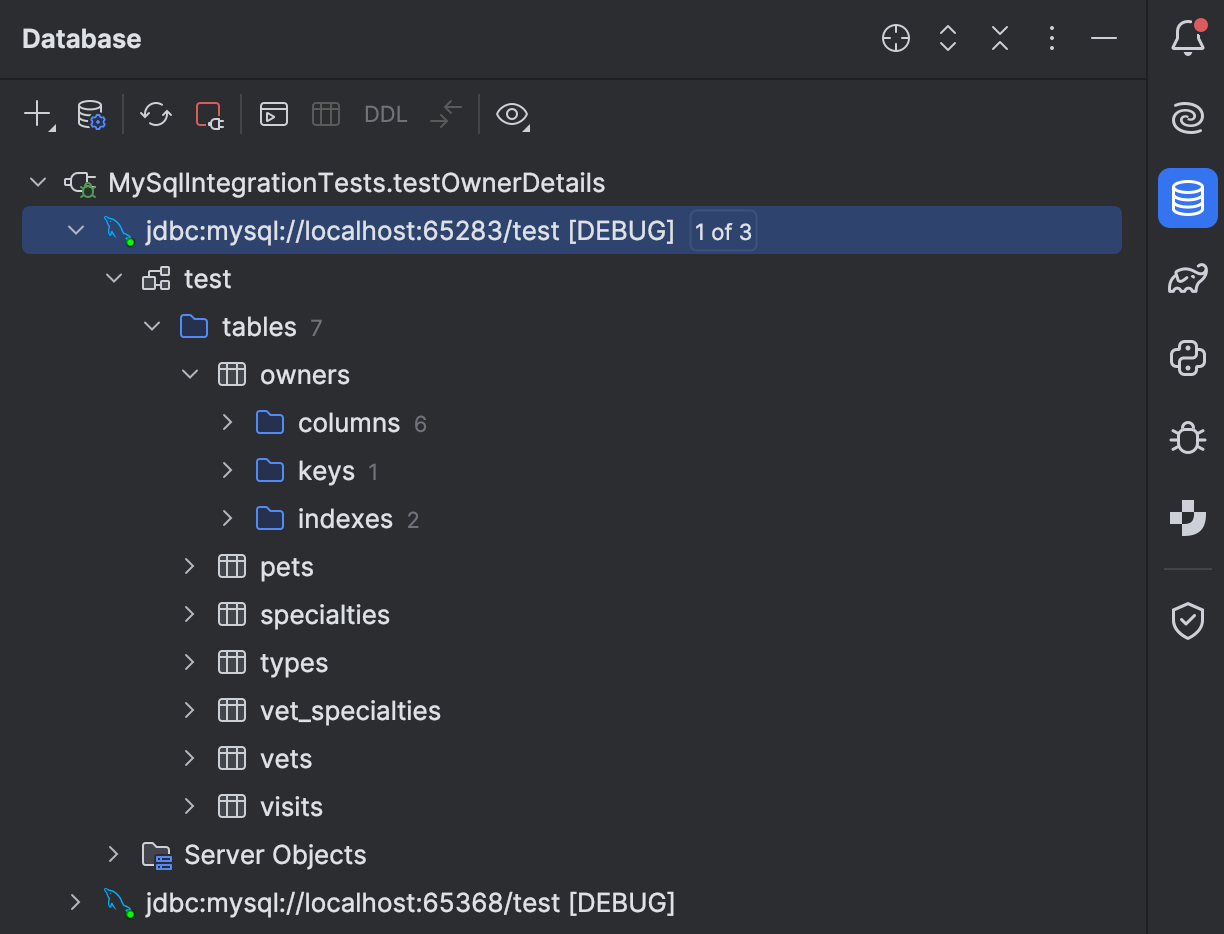Click the Collapse All button
1224x934 pixels.
[x=999, y=38]
